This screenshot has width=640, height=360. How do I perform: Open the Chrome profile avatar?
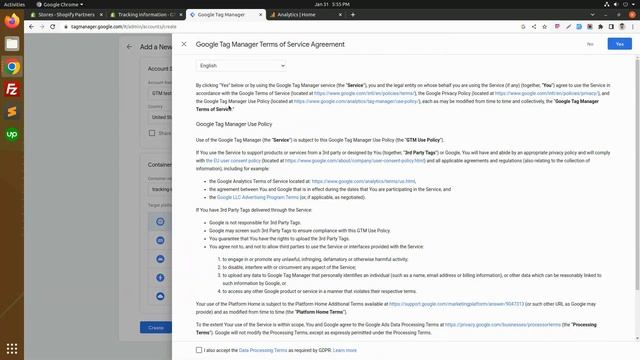tap(622, 27)
